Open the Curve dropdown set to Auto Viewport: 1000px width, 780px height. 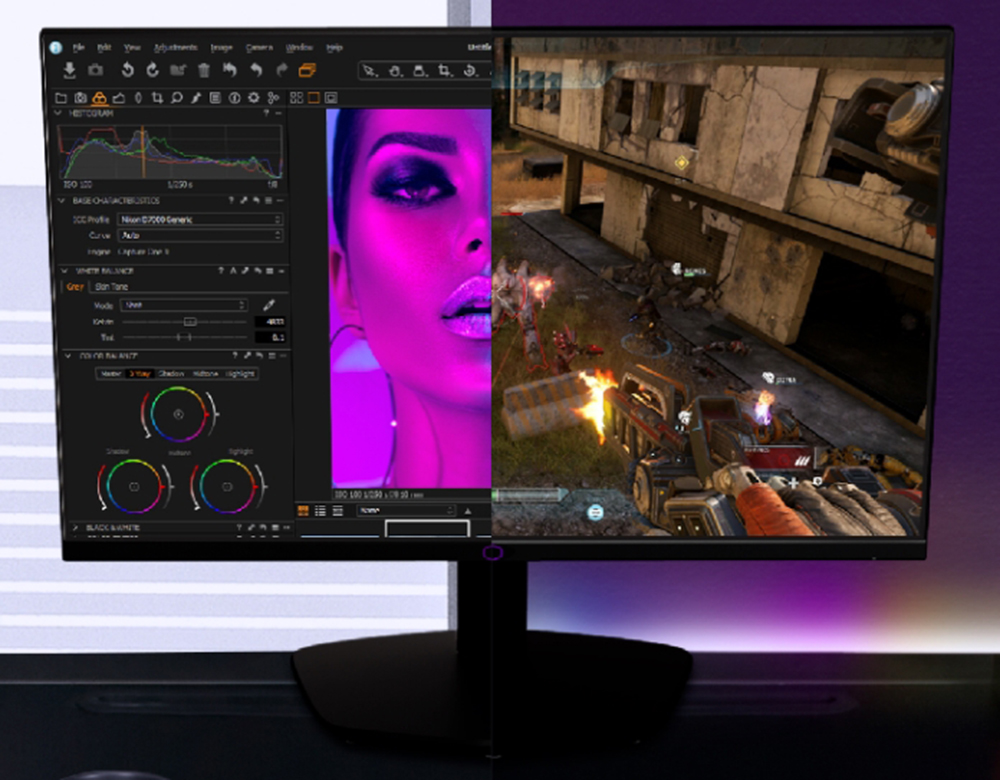click(200, 235)
